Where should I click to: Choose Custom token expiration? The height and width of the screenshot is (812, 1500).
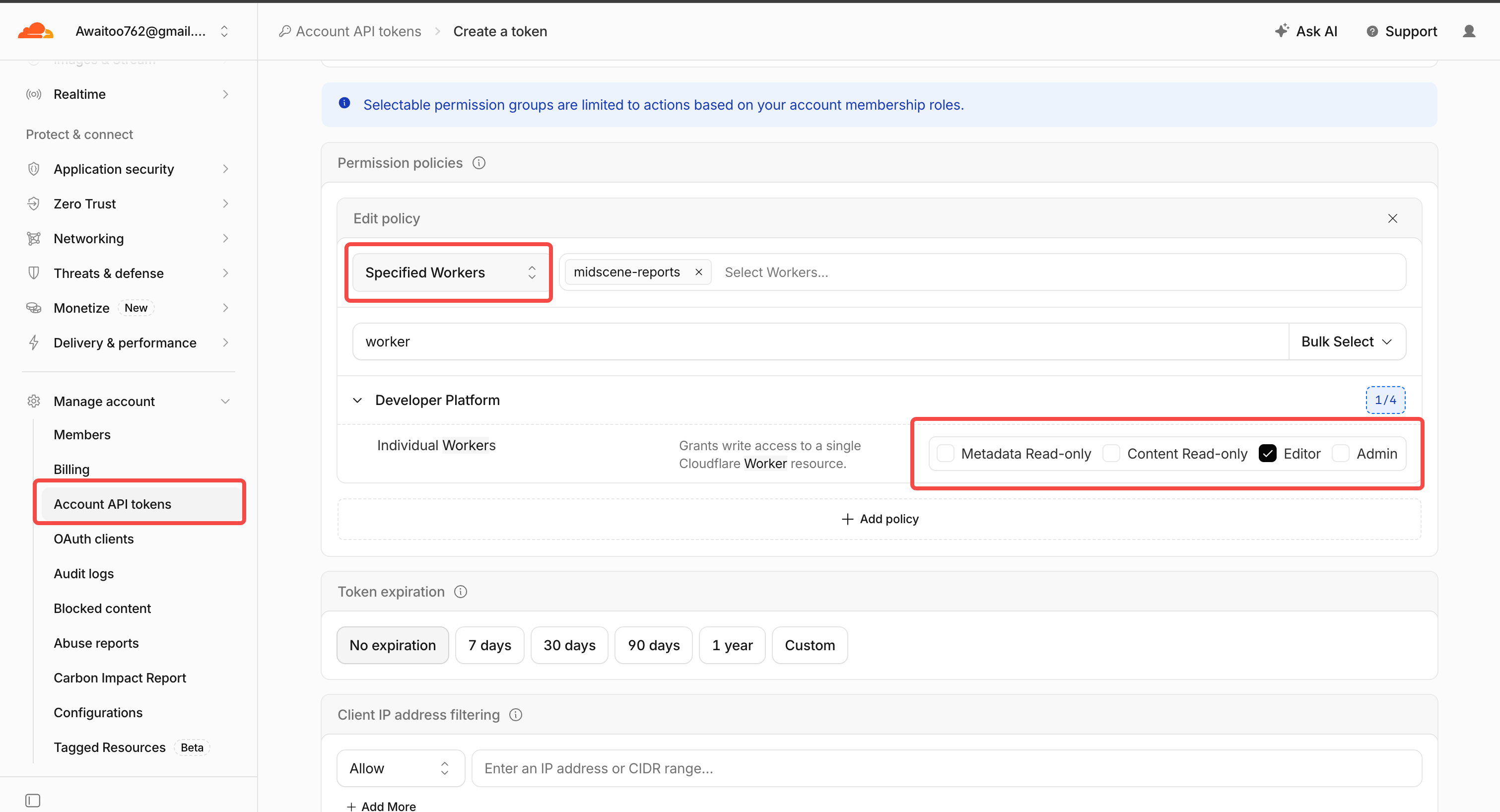pos(810,645)
